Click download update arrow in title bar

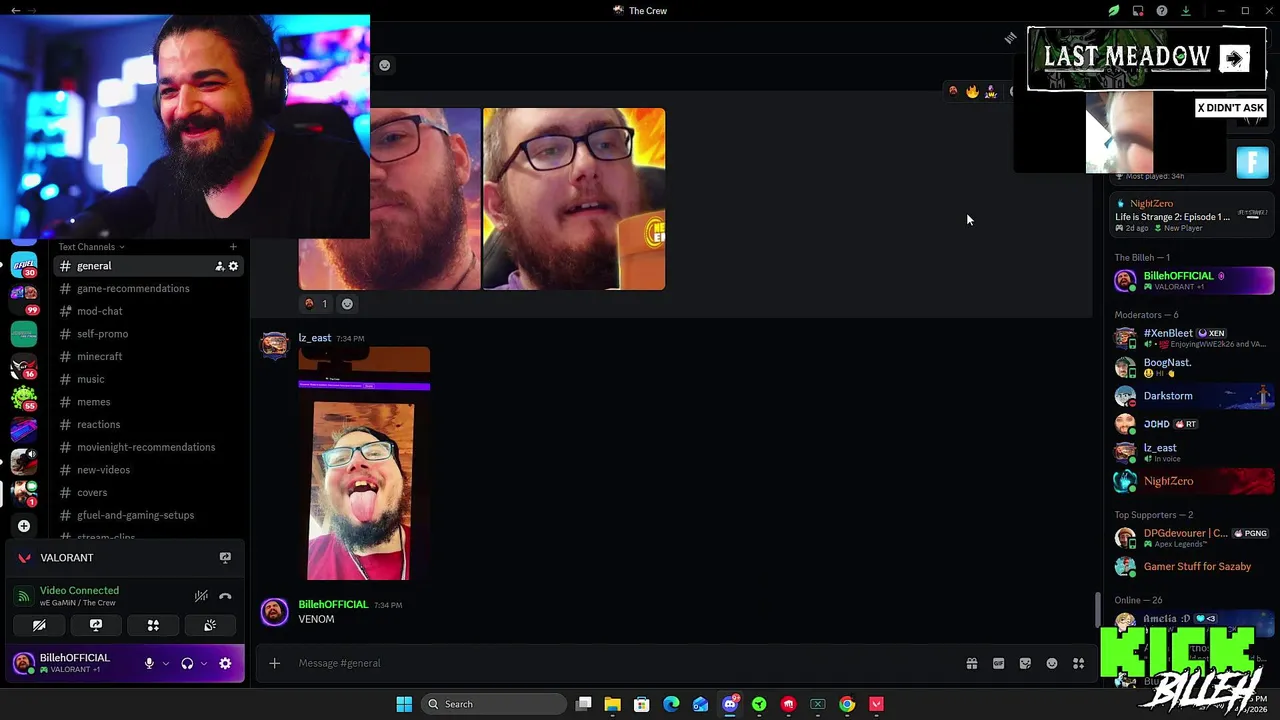(1186, 11)
